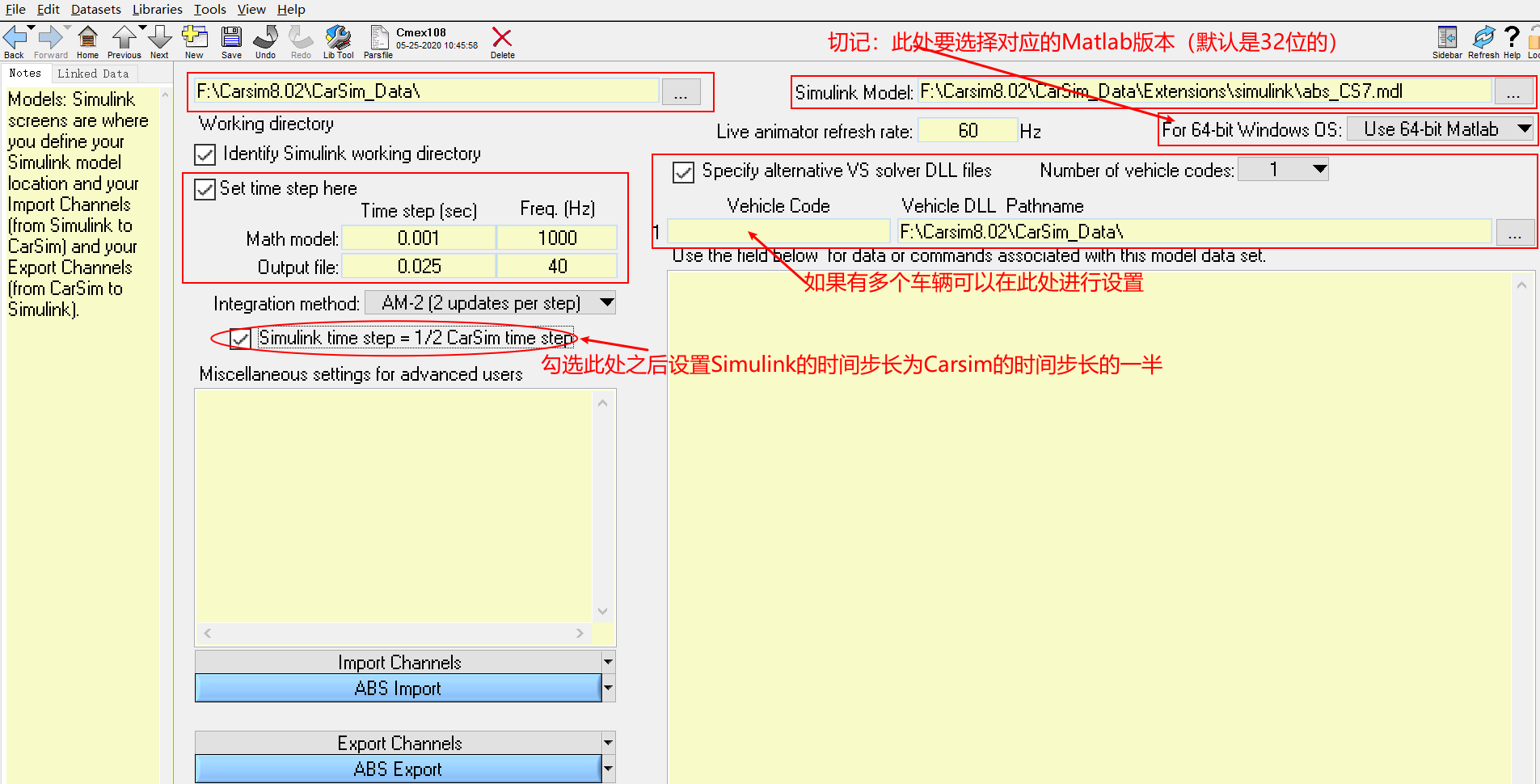Switch to the Notes tab

pos(25,74)
